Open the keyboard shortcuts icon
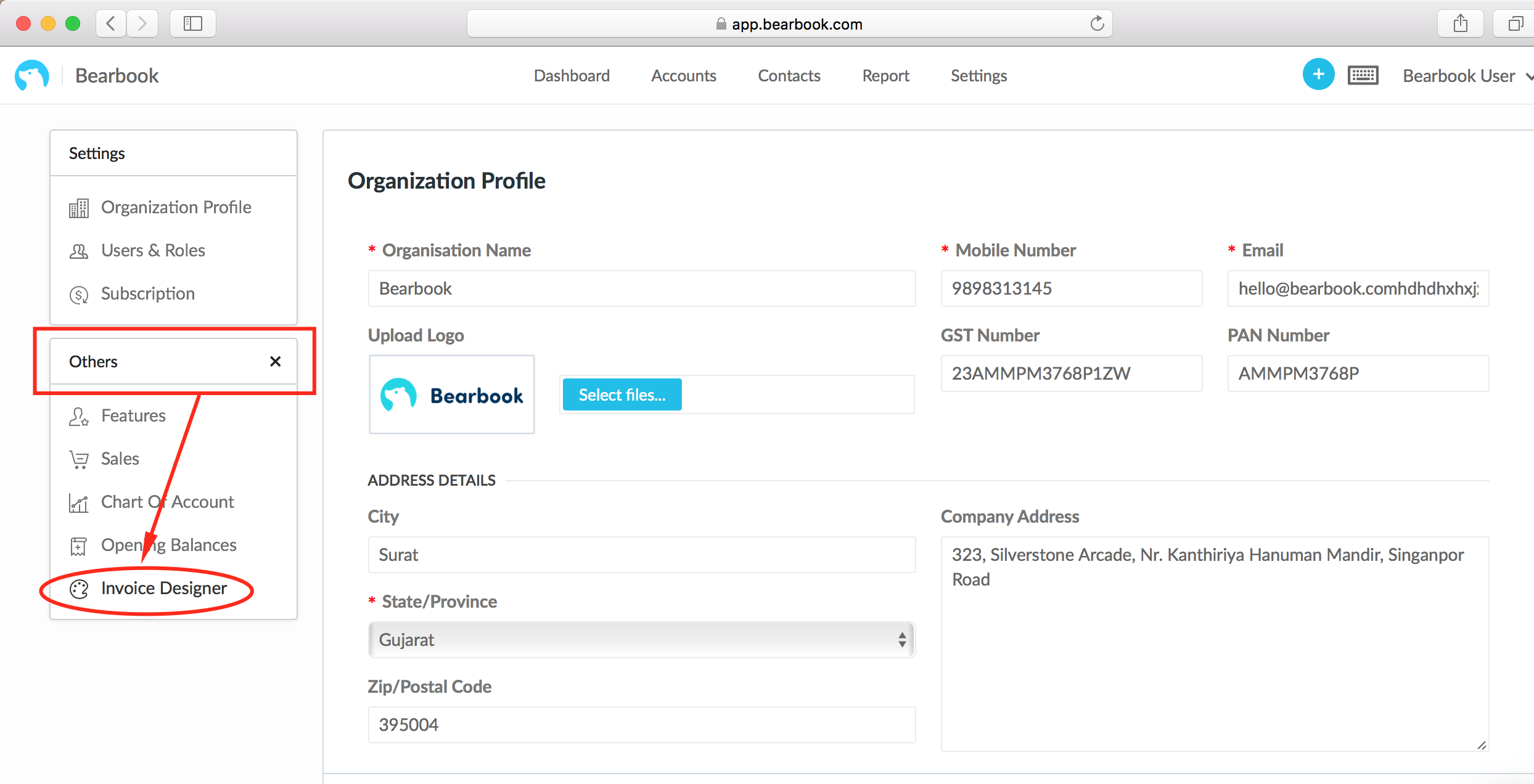This screenshot has width=1534, height=784. click(x=1363, y=75)
